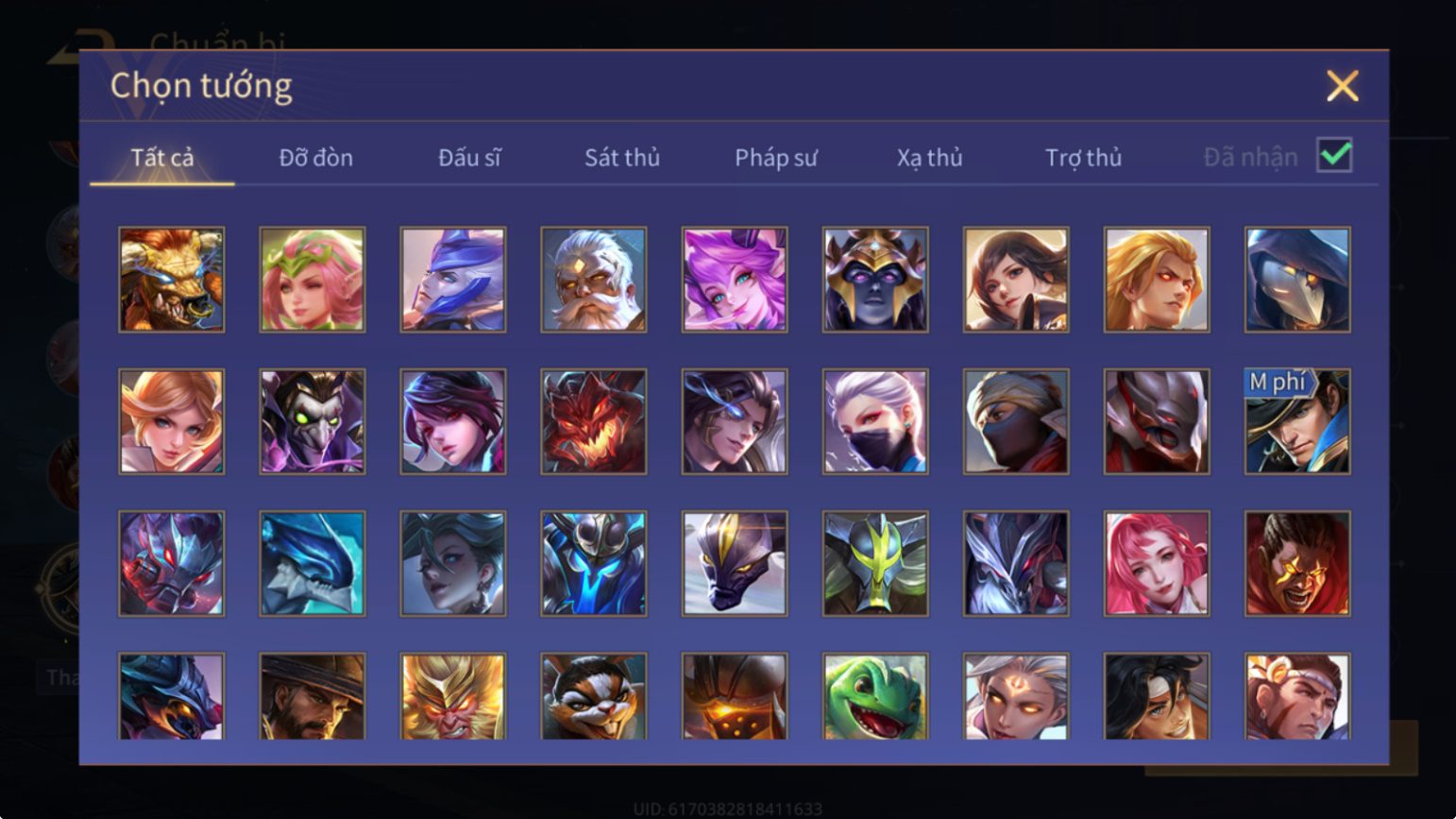Open the 'Sát thủ' tab
1456x819 pixels.
coord(621,158)
